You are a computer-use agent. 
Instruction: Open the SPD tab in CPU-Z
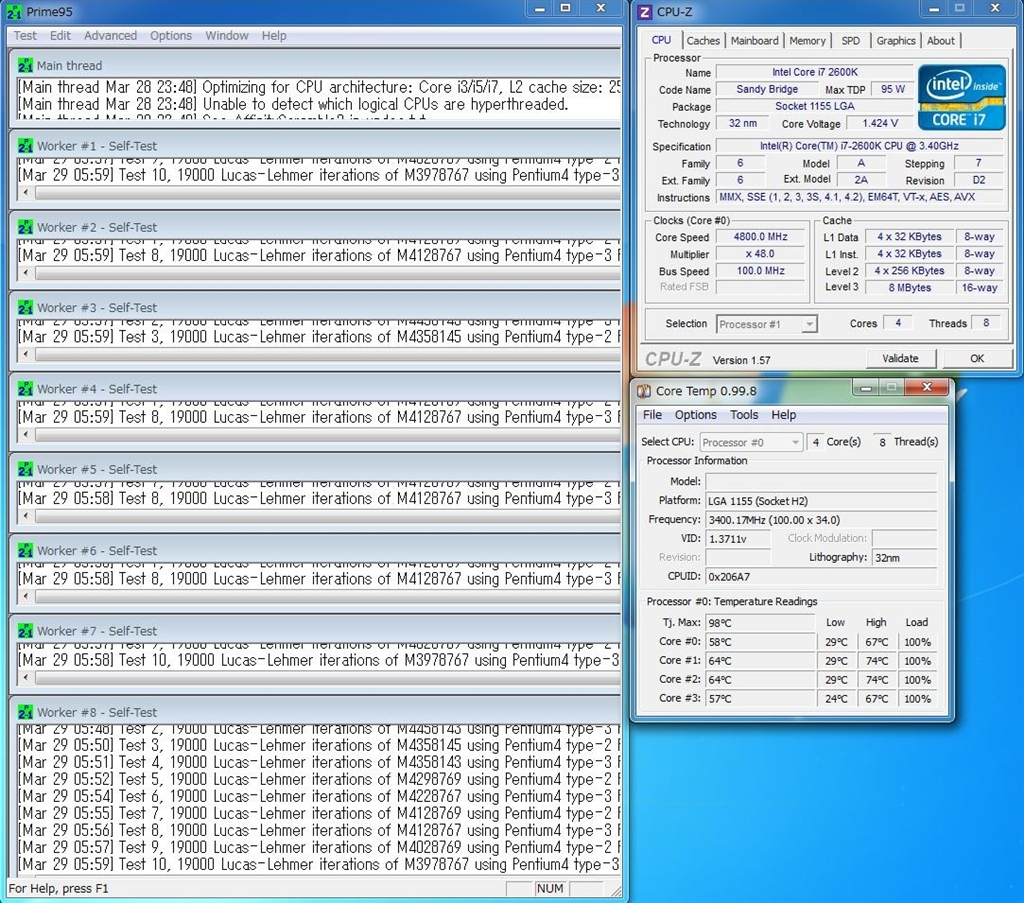tap(850, 41)
